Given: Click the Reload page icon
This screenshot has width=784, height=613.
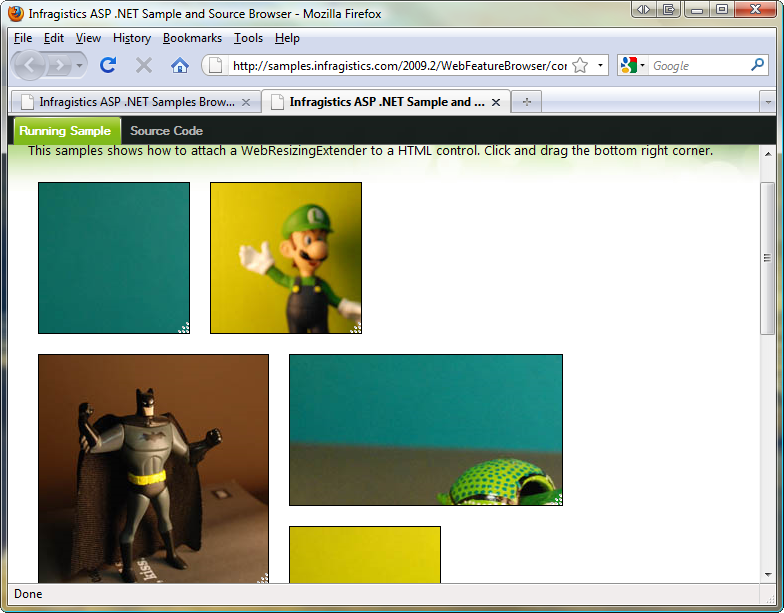Looking at the screenshot, I should (108, 65).
